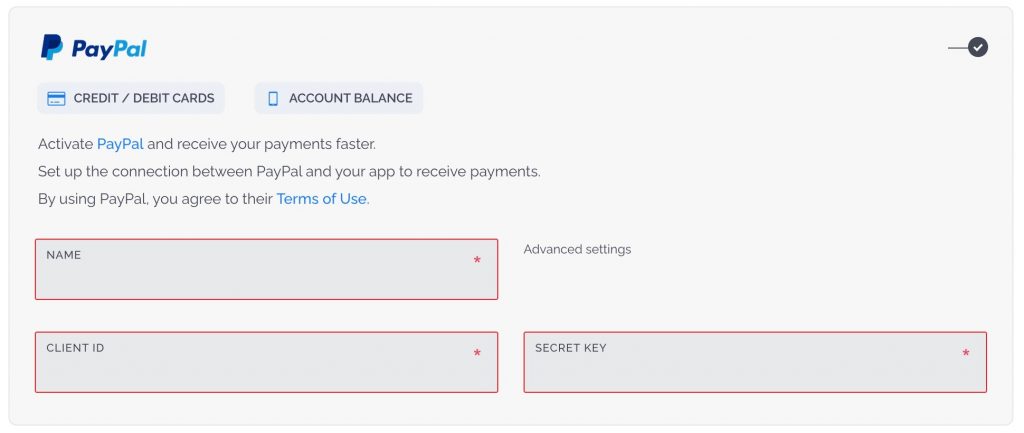Select the ACCOUNT BALANCE label
This screenshot has height=433, width=1024.
coord(351,98)
